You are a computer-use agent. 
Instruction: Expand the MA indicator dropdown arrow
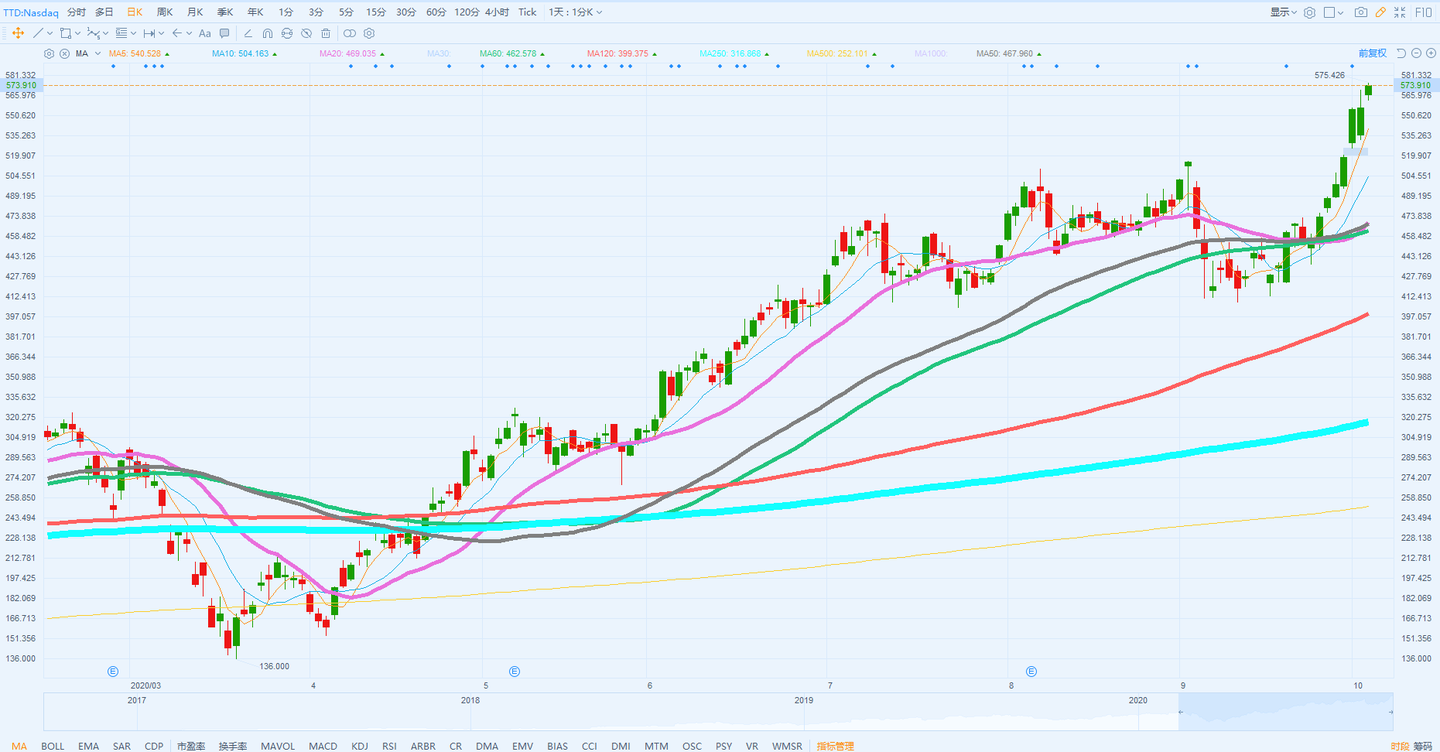(x=98, y=53)
